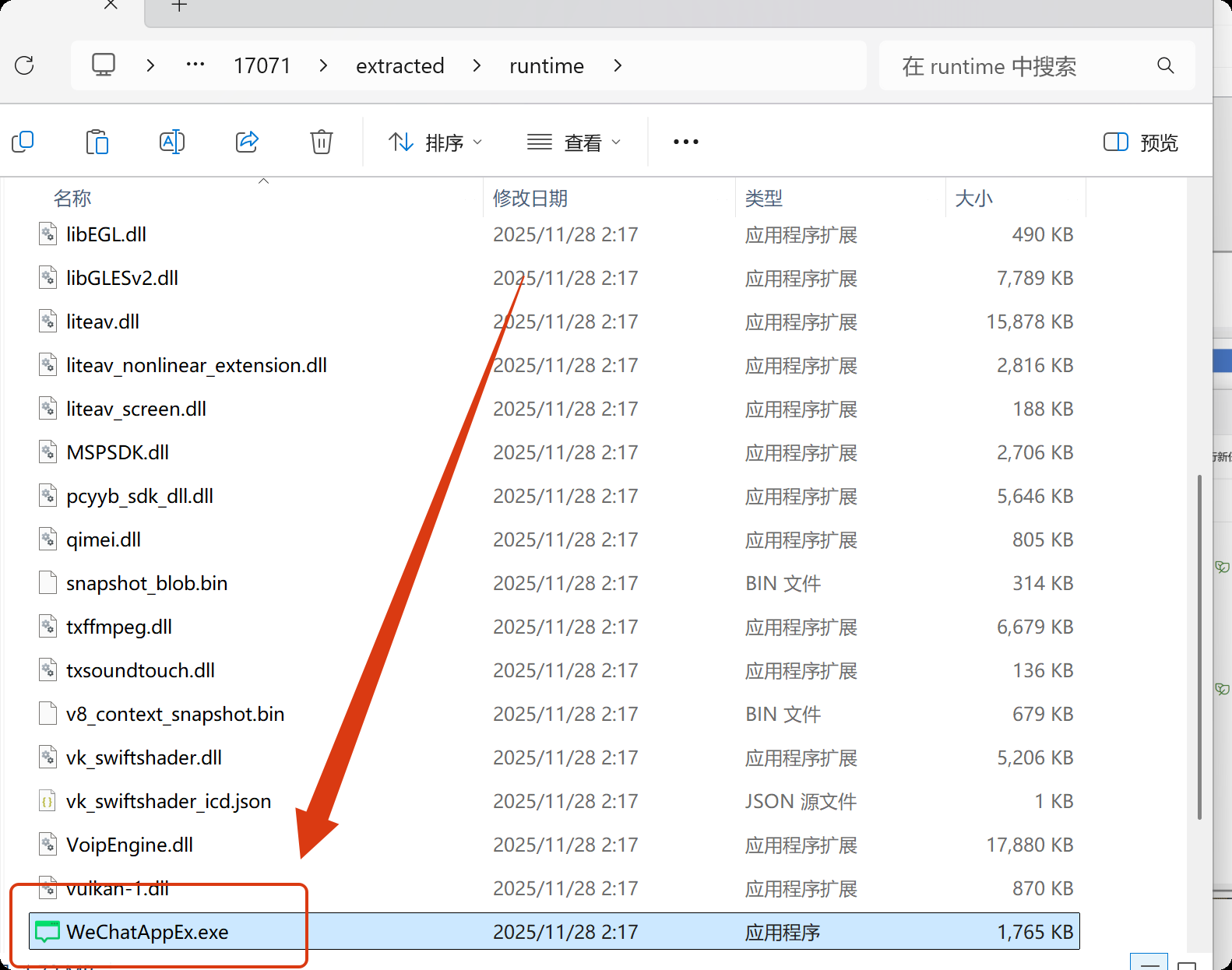Sort by the 修改日期 column header
This screenshot has width=1232, height=970.
530,199
